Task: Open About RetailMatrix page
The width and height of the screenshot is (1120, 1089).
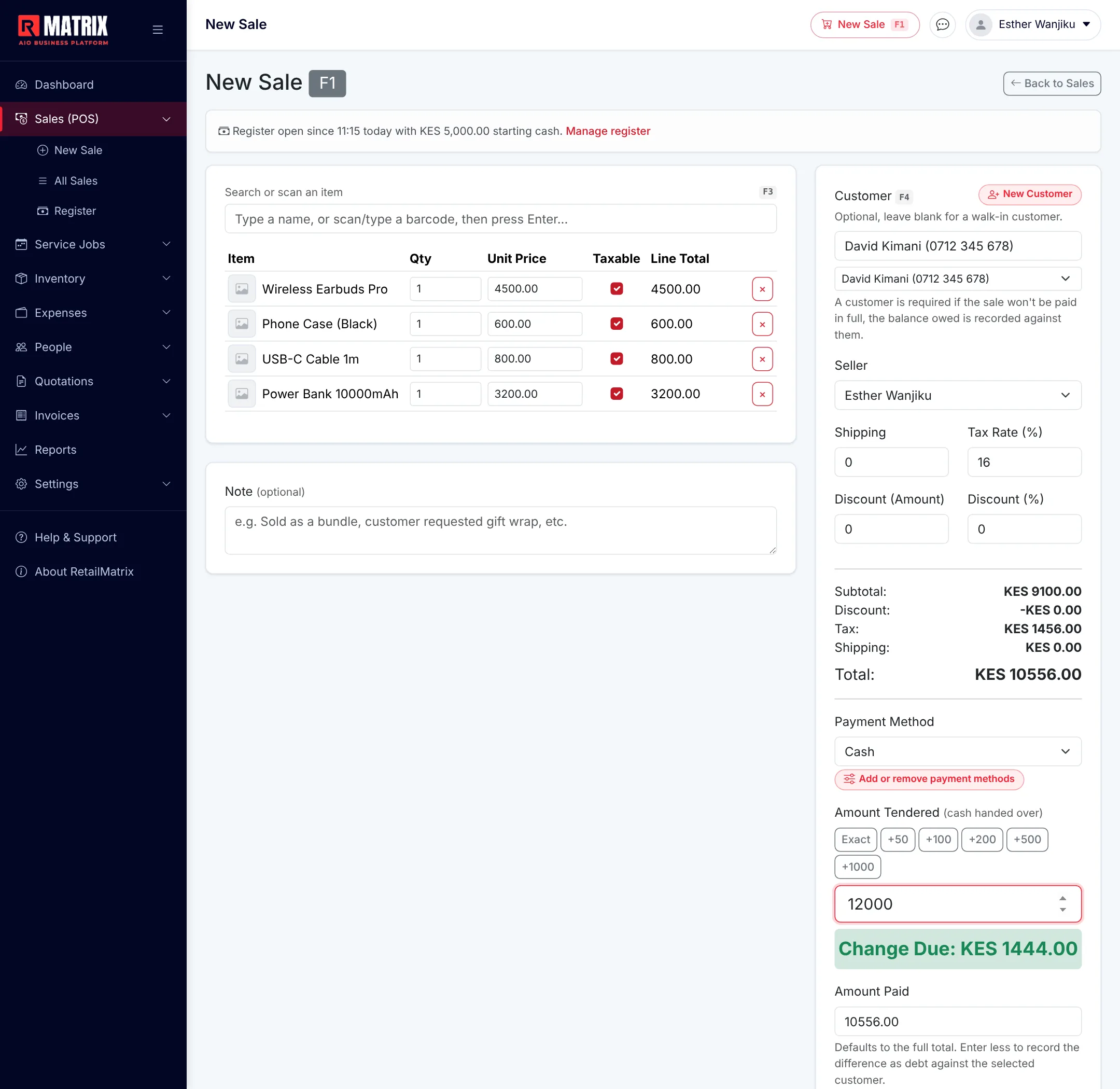Action: tap(93, 571)
